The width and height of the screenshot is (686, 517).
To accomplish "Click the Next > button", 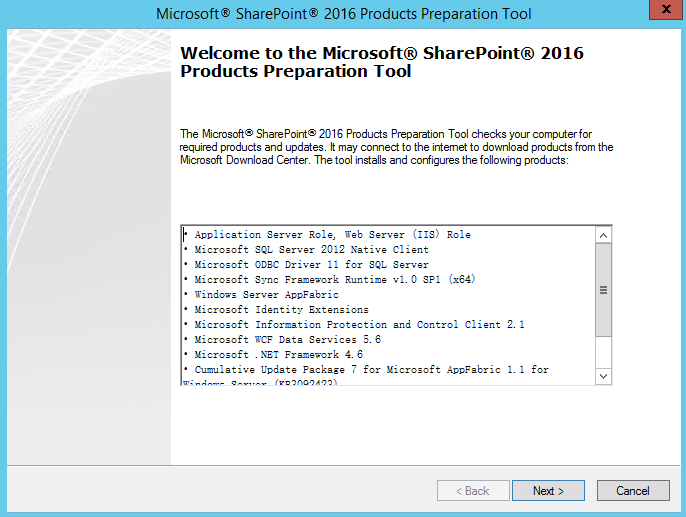I will [548, 491].
